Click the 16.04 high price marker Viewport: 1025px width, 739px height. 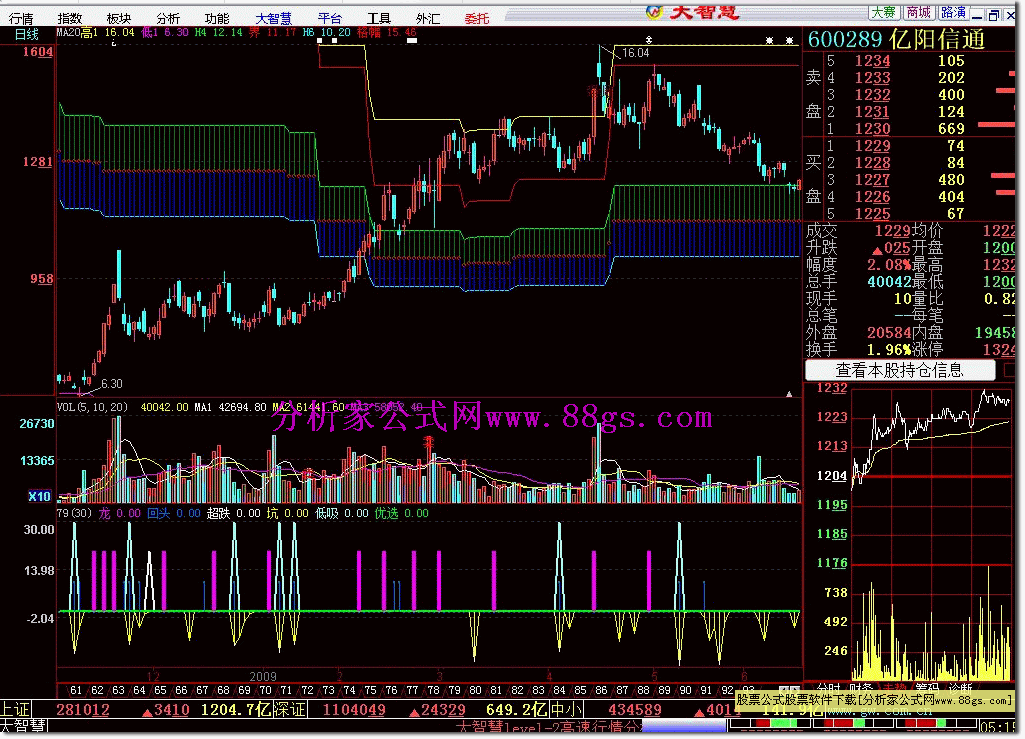(x=635, y=53)
